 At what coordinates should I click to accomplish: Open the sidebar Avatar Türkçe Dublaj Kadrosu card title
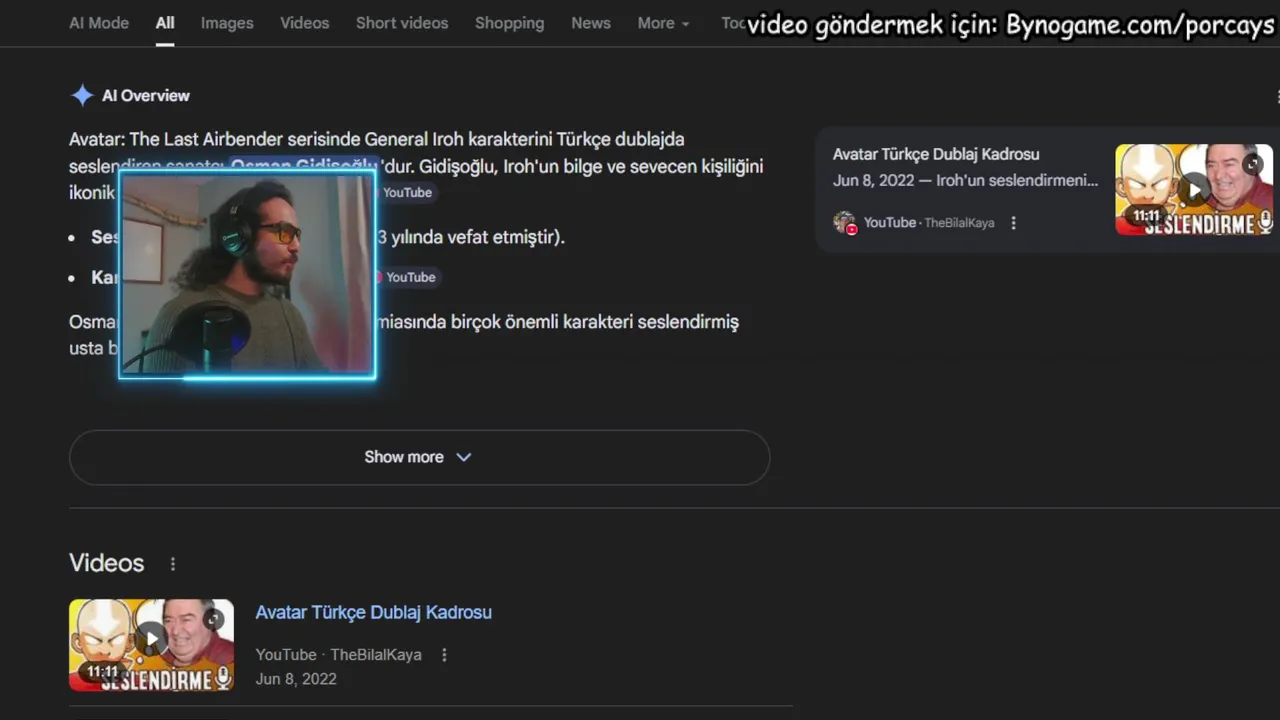tap(936, 154)
